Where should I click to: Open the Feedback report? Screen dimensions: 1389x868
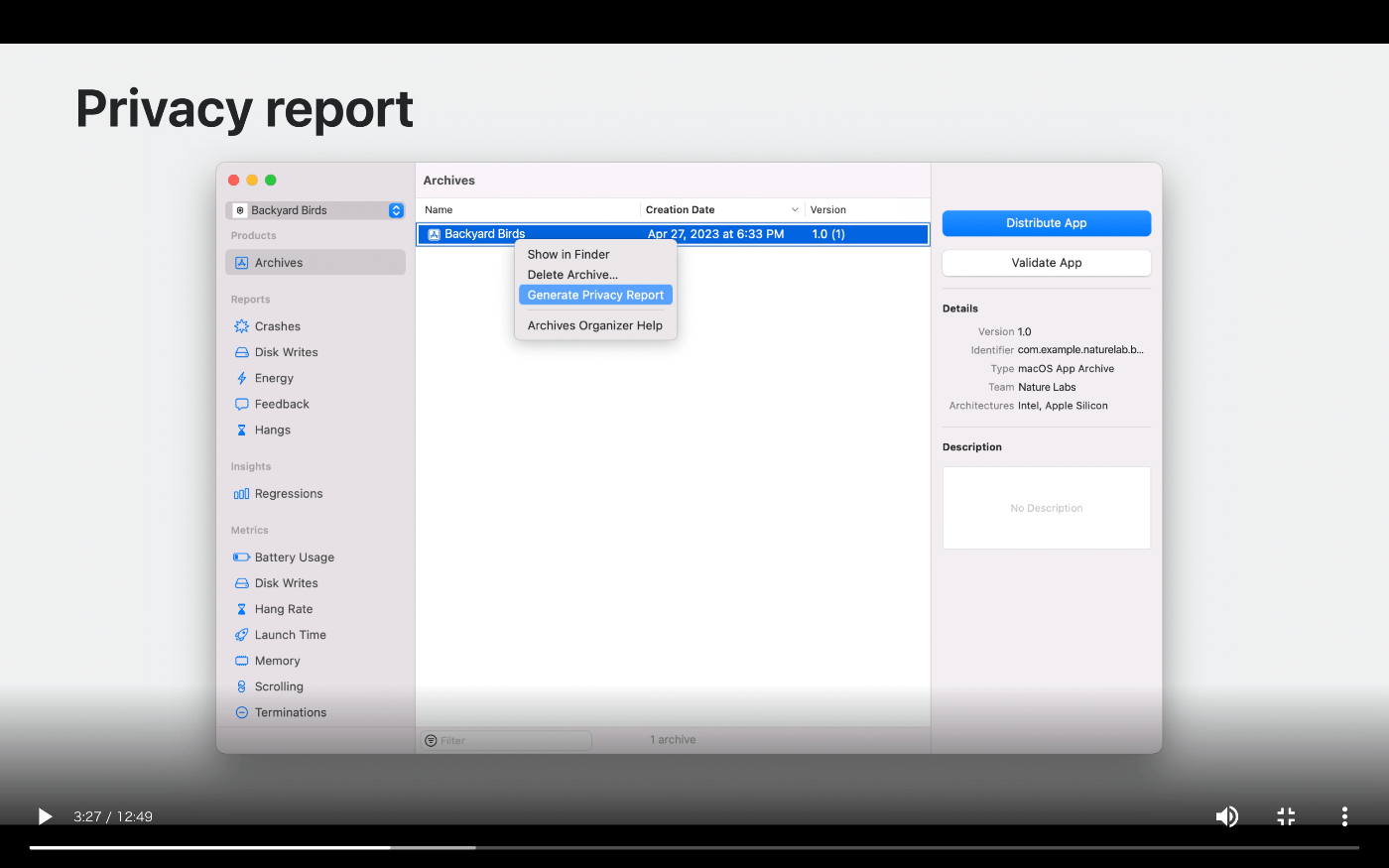pos(316,404)
